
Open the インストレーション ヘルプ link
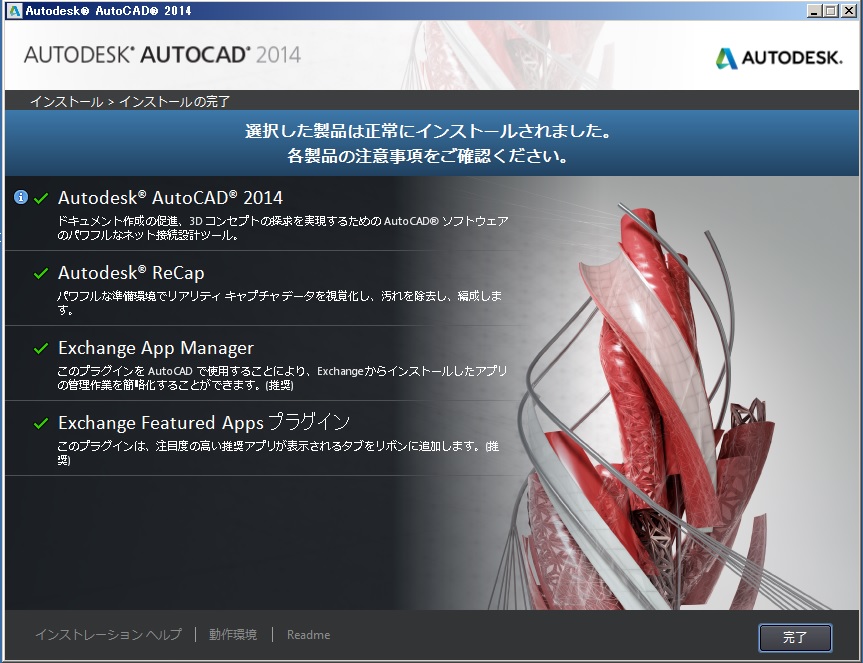[108, 634]
